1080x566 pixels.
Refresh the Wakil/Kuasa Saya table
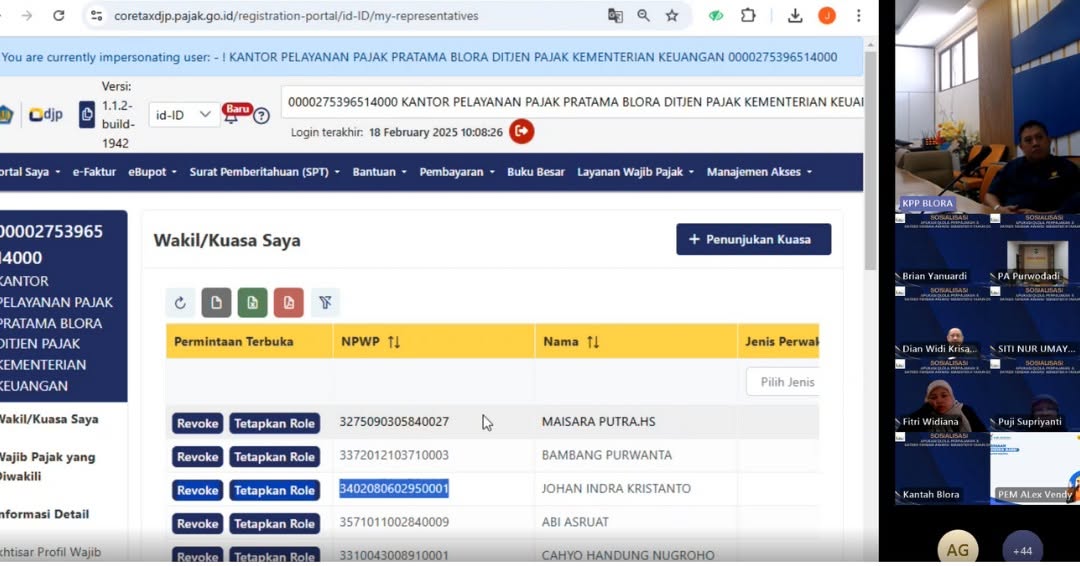coord(180,303)
